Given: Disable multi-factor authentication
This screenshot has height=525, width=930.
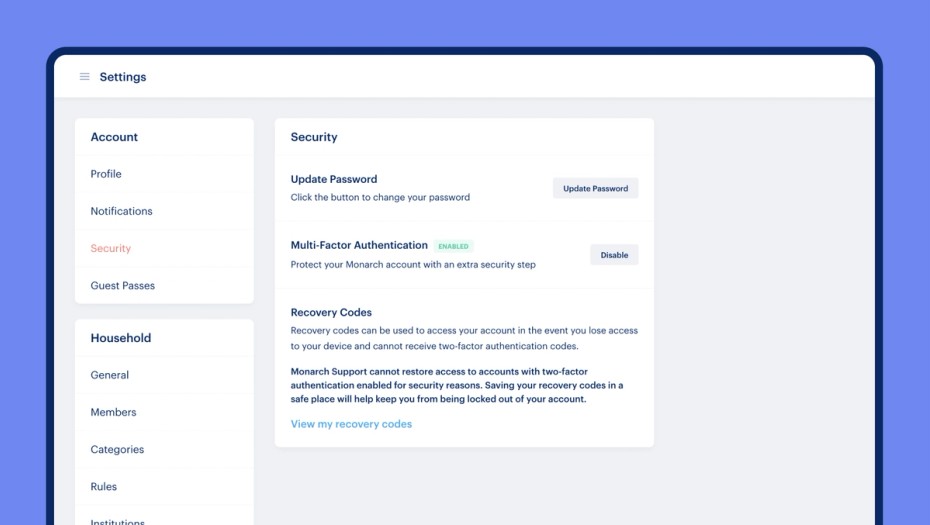Looking at the screenshot, I should click(614, 254).
